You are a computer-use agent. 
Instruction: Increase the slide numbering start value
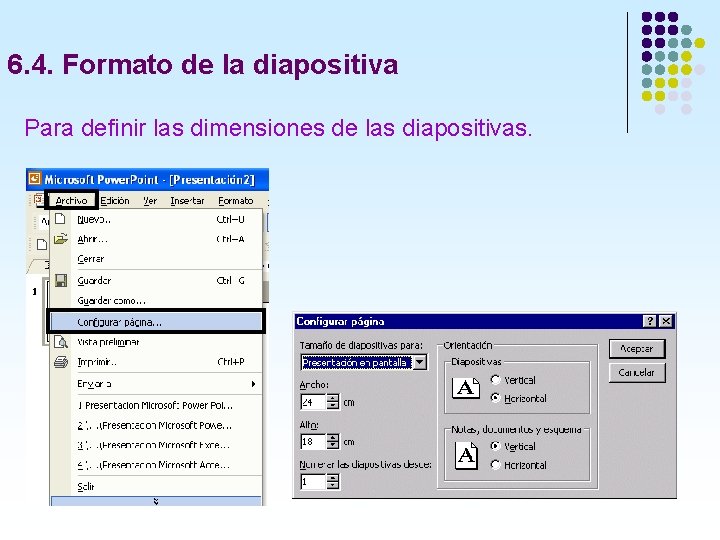pyautogui.click(x=333, y=478)
